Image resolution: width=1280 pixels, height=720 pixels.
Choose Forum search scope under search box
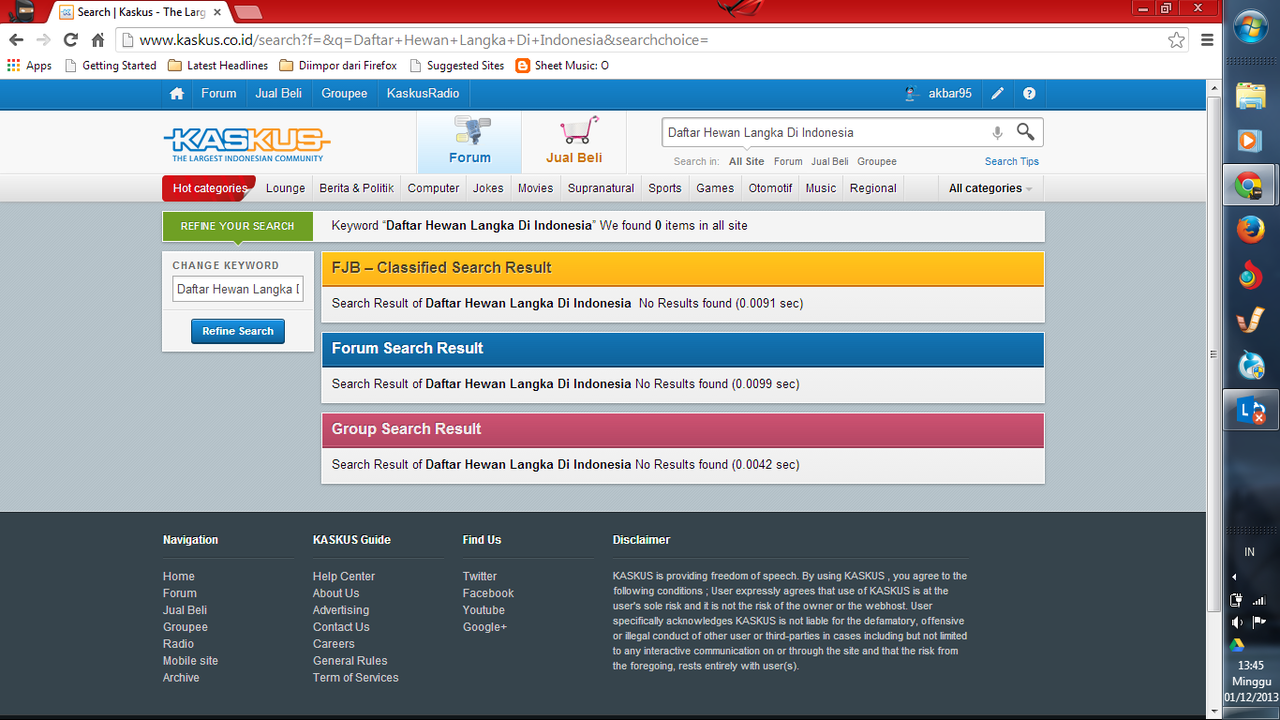coord(788,162)
